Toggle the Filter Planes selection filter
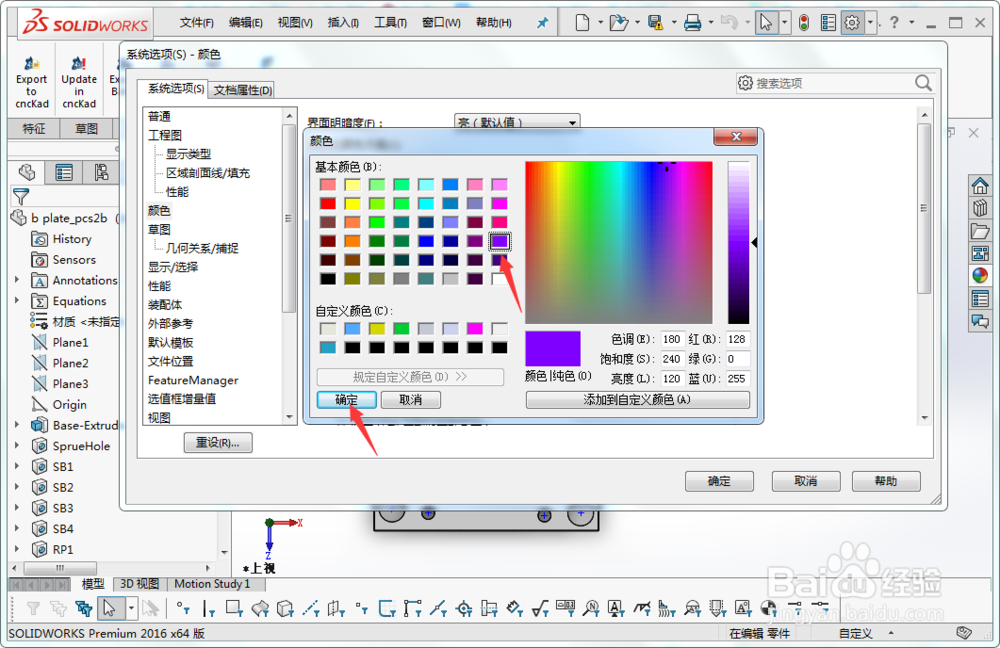This screenshot has height=648, width=1000. (x=336, y=608)
